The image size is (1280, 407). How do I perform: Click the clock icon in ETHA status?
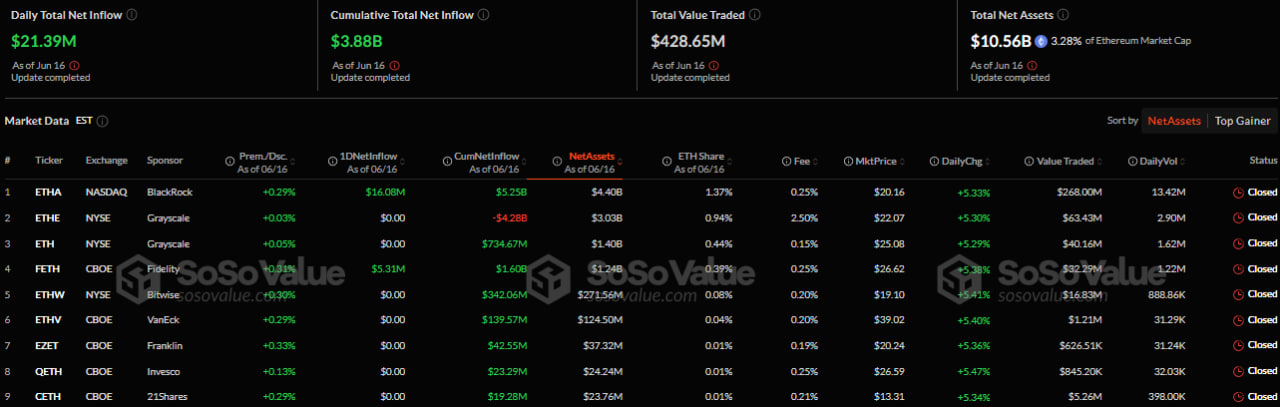coord(1238,192)
